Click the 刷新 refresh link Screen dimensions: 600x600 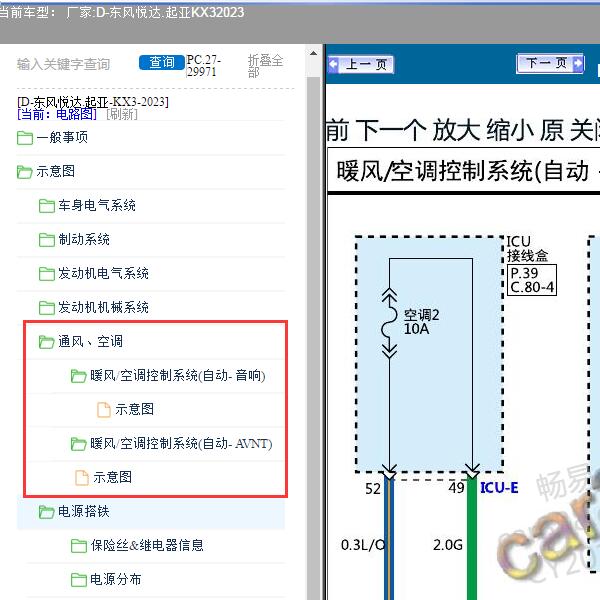pos(122,114)
